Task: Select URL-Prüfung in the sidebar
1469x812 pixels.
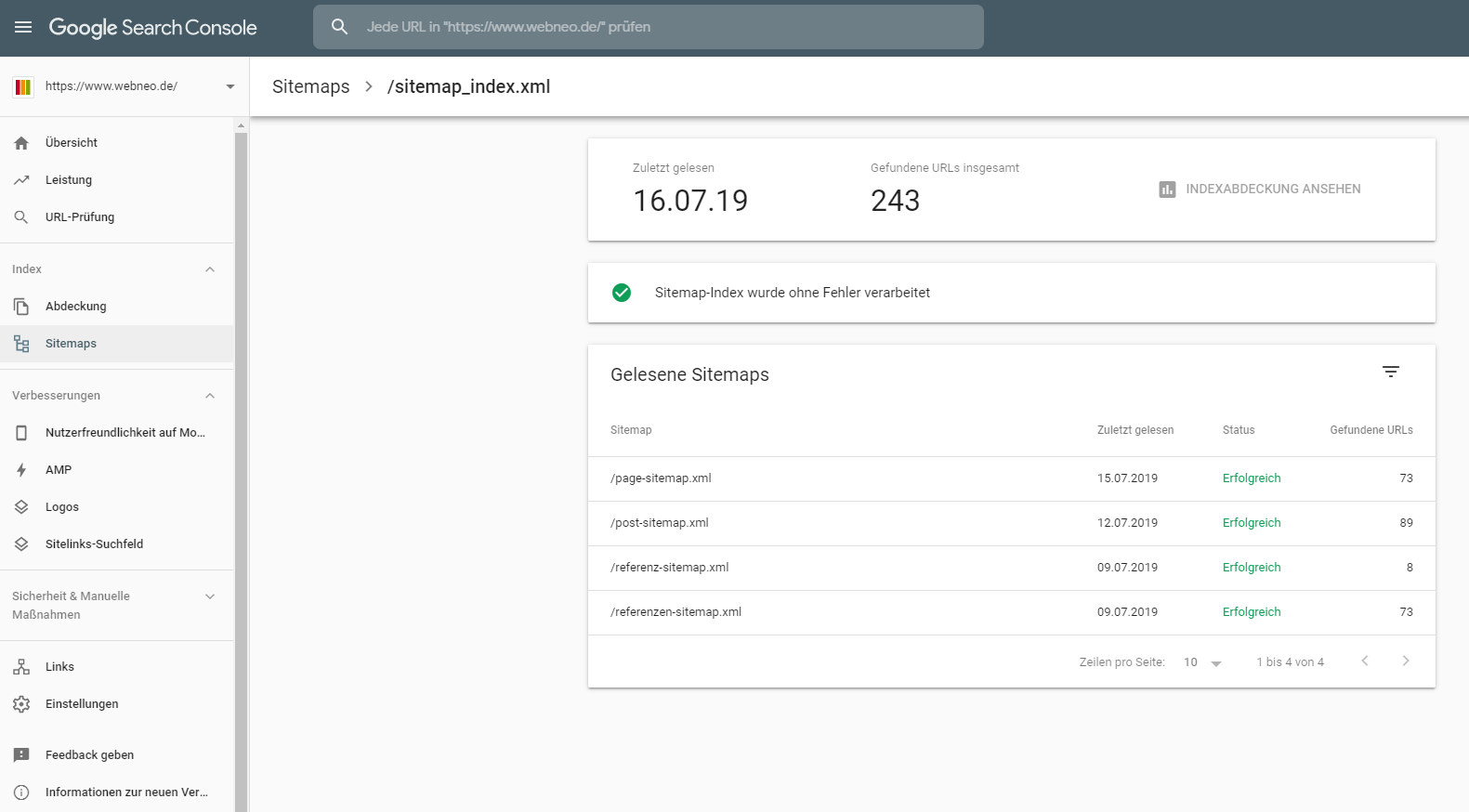Action: point(80,217)
